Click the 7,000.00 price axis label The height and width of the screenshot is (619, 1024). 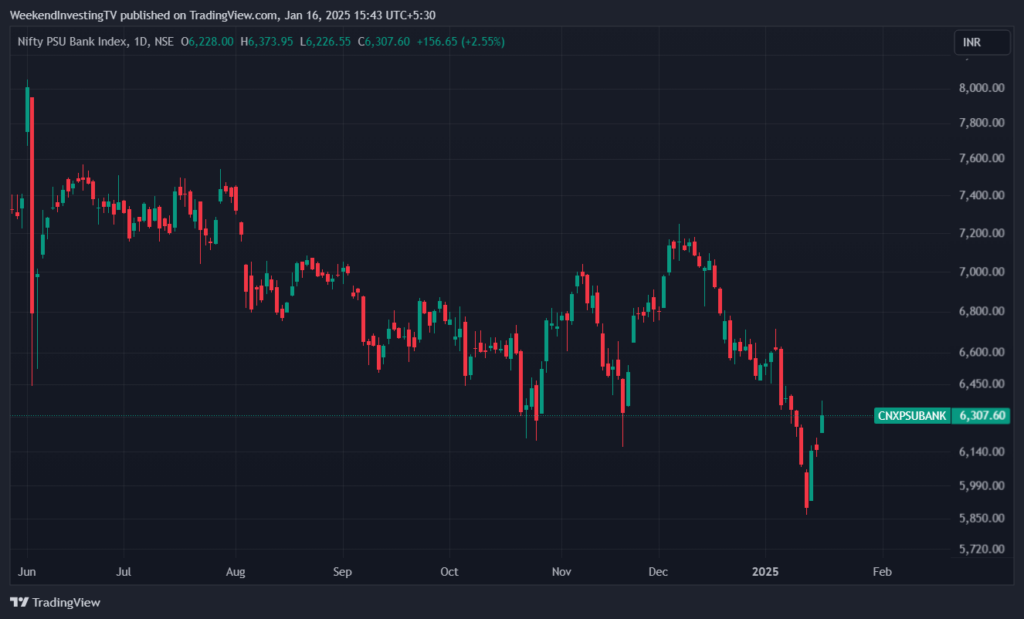[x=982, y=272]
